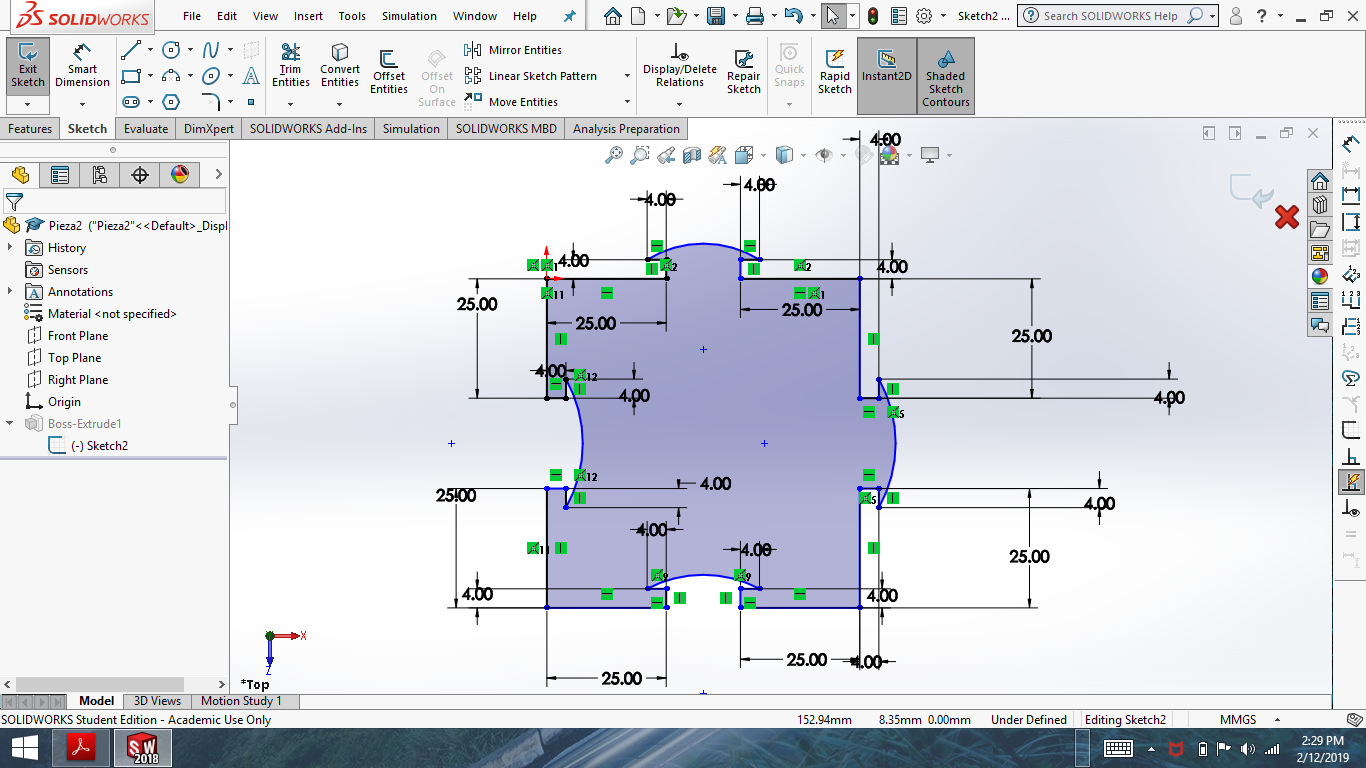Open the DisplayManager color ball tab

pyautogui.click(x=180, y=175)
